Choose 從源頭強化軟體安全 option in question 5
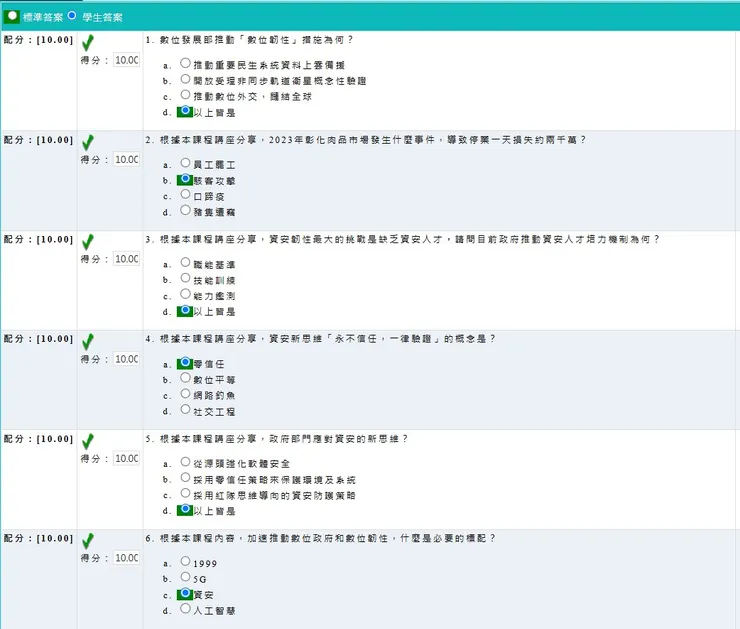The image size is (740, 629). [x=185, y=461]
